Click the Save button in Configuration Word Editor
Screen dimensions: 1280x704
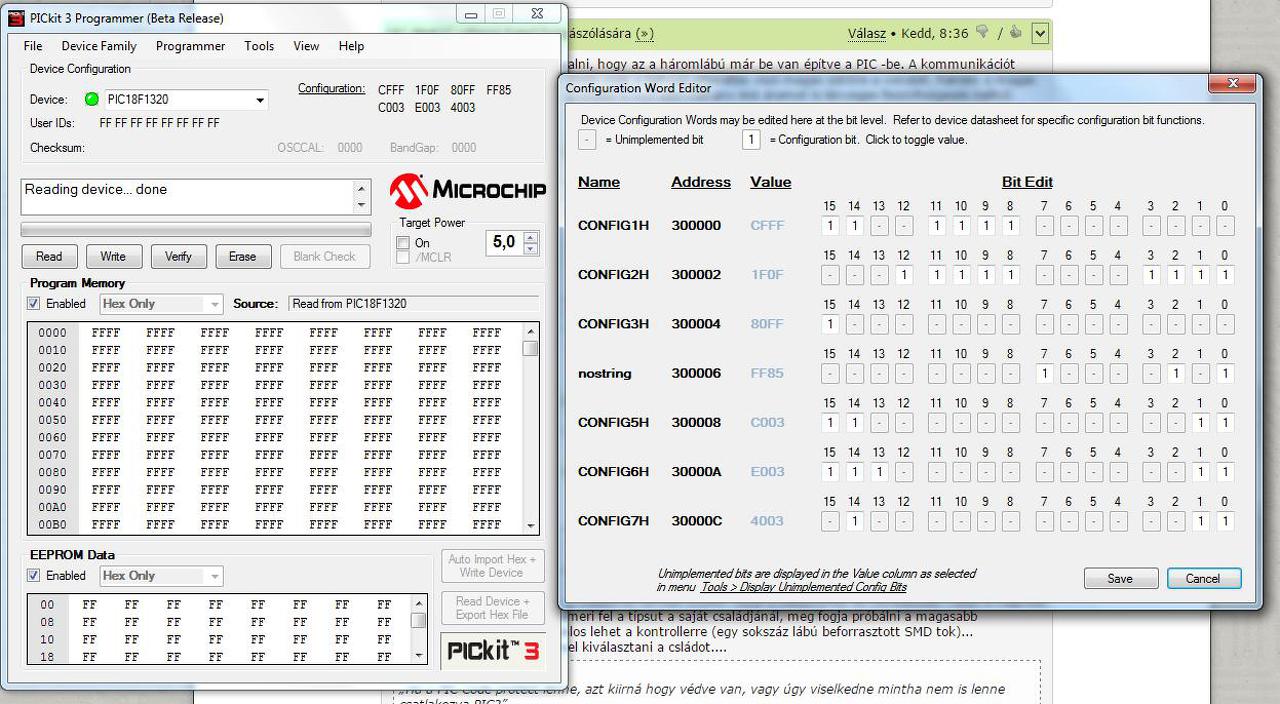1120,578
